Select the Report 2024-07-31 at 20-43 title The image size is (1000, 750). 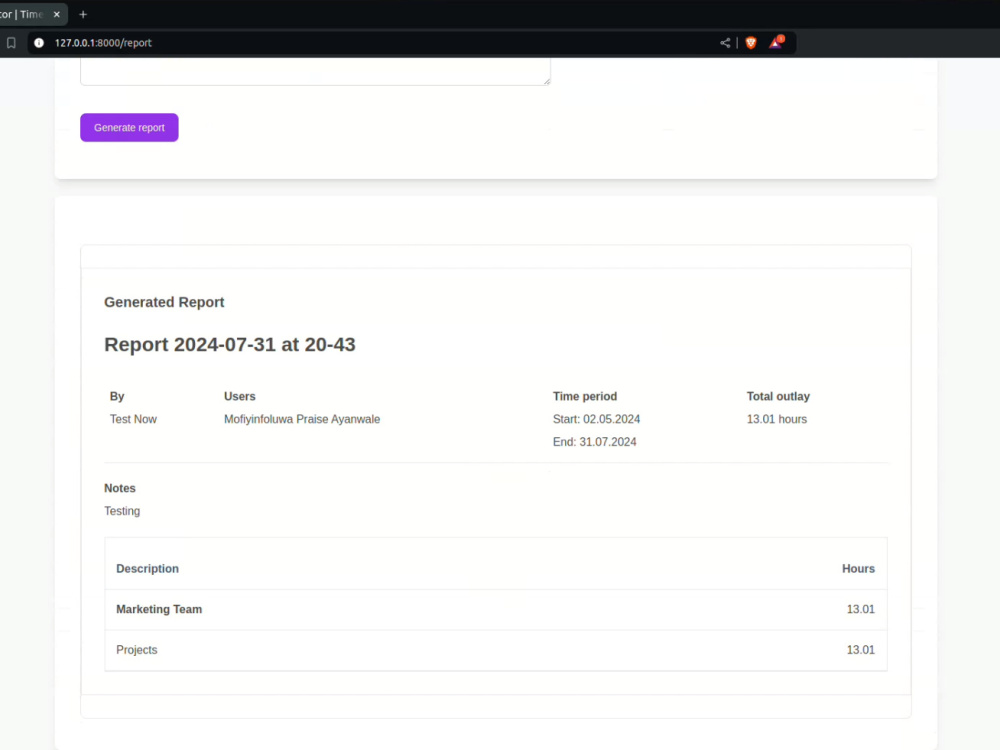[230, 344]
